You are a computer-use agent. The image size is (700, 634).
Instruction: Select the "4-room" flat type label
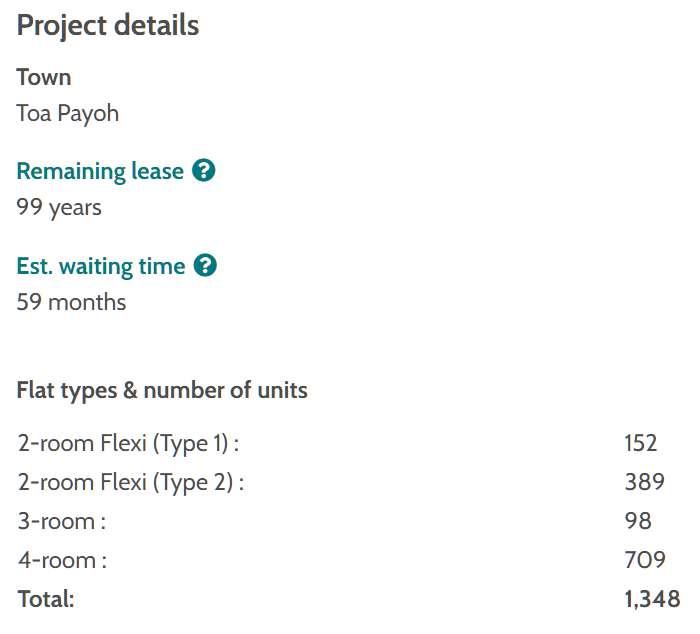(62, 560)
